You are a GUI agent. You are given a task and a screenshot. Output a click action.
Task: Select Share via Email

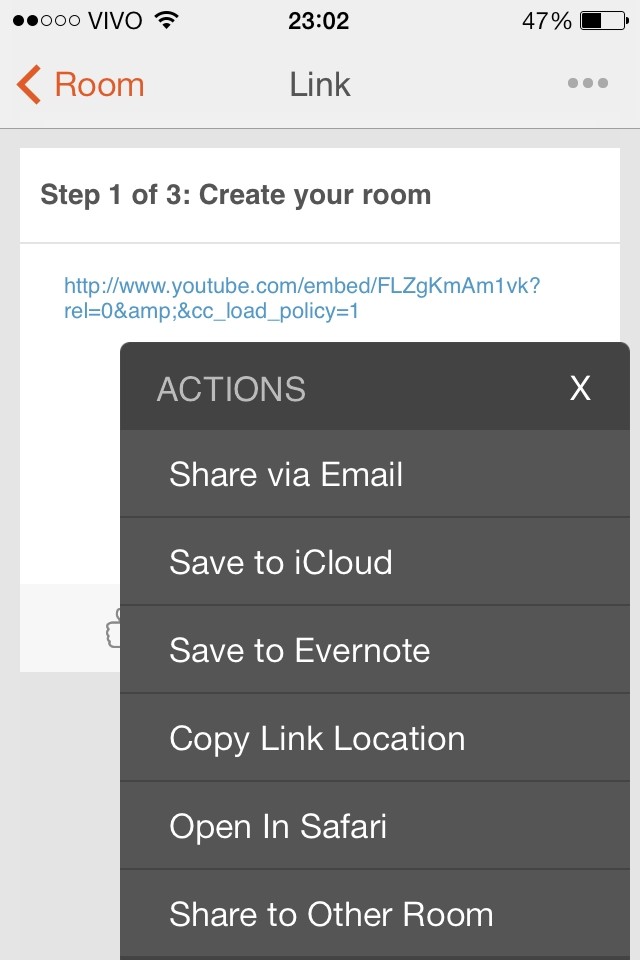coord(286,474)
